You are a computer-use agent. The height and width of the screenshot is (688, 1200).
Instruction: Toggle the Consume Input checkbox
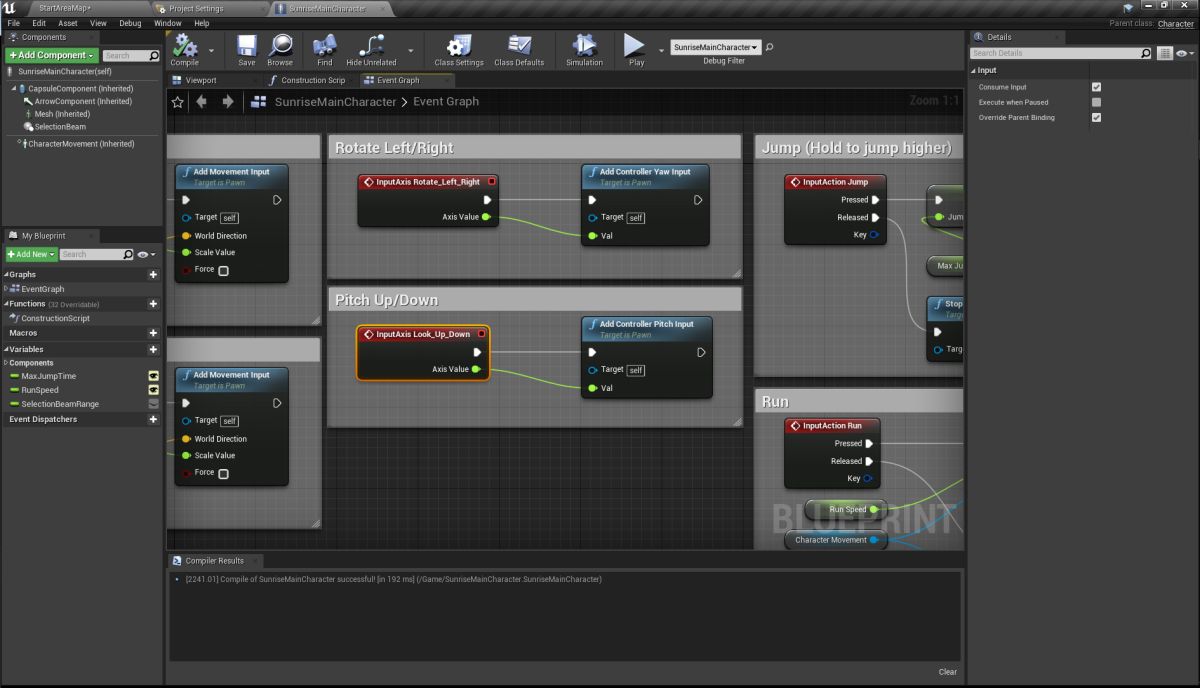[x=1097, y=87]
